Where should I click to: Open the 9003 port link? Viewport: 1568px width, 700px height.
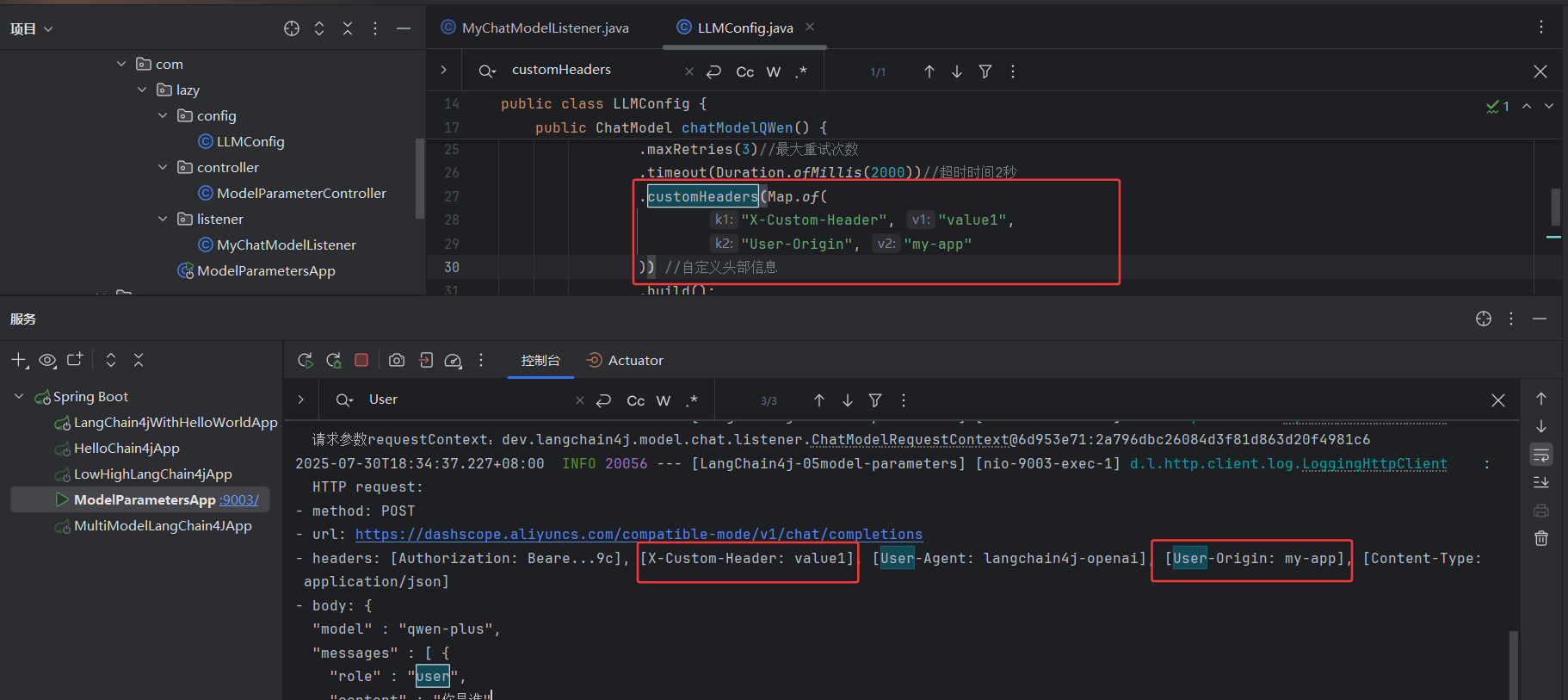point(239,499)
